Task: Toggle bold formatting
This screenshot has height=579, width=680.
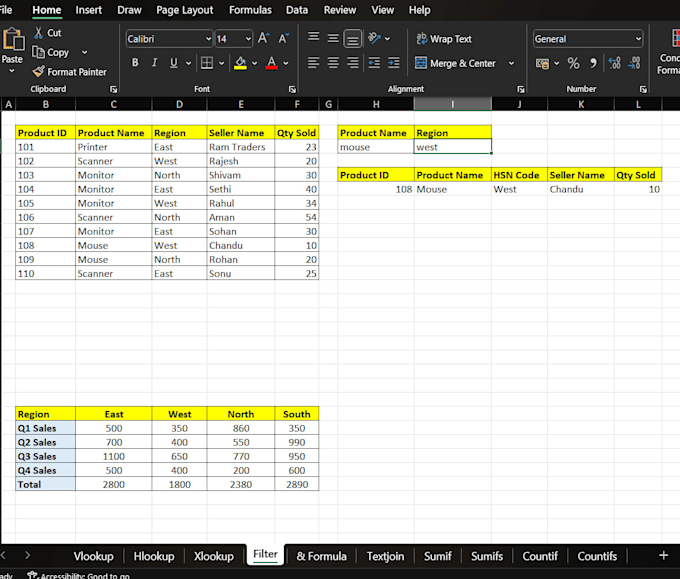Action: [135, 63]
